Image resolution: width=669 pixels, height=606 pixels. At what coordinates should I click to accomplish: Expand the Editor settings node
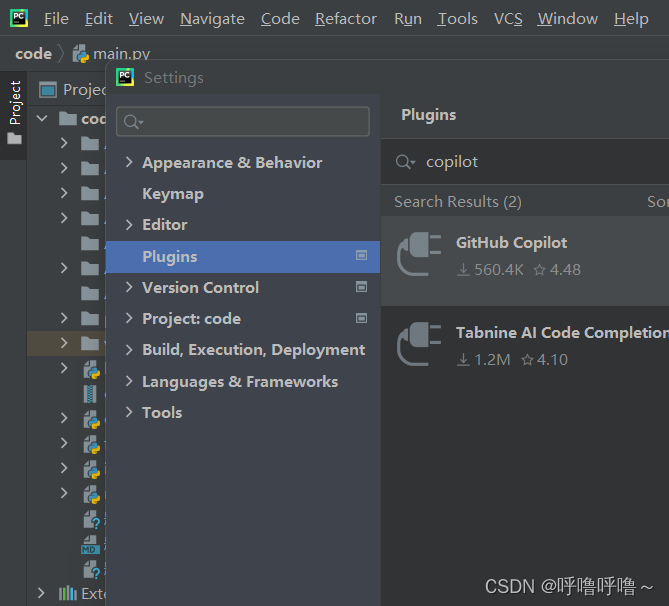[x=129, y=224]
